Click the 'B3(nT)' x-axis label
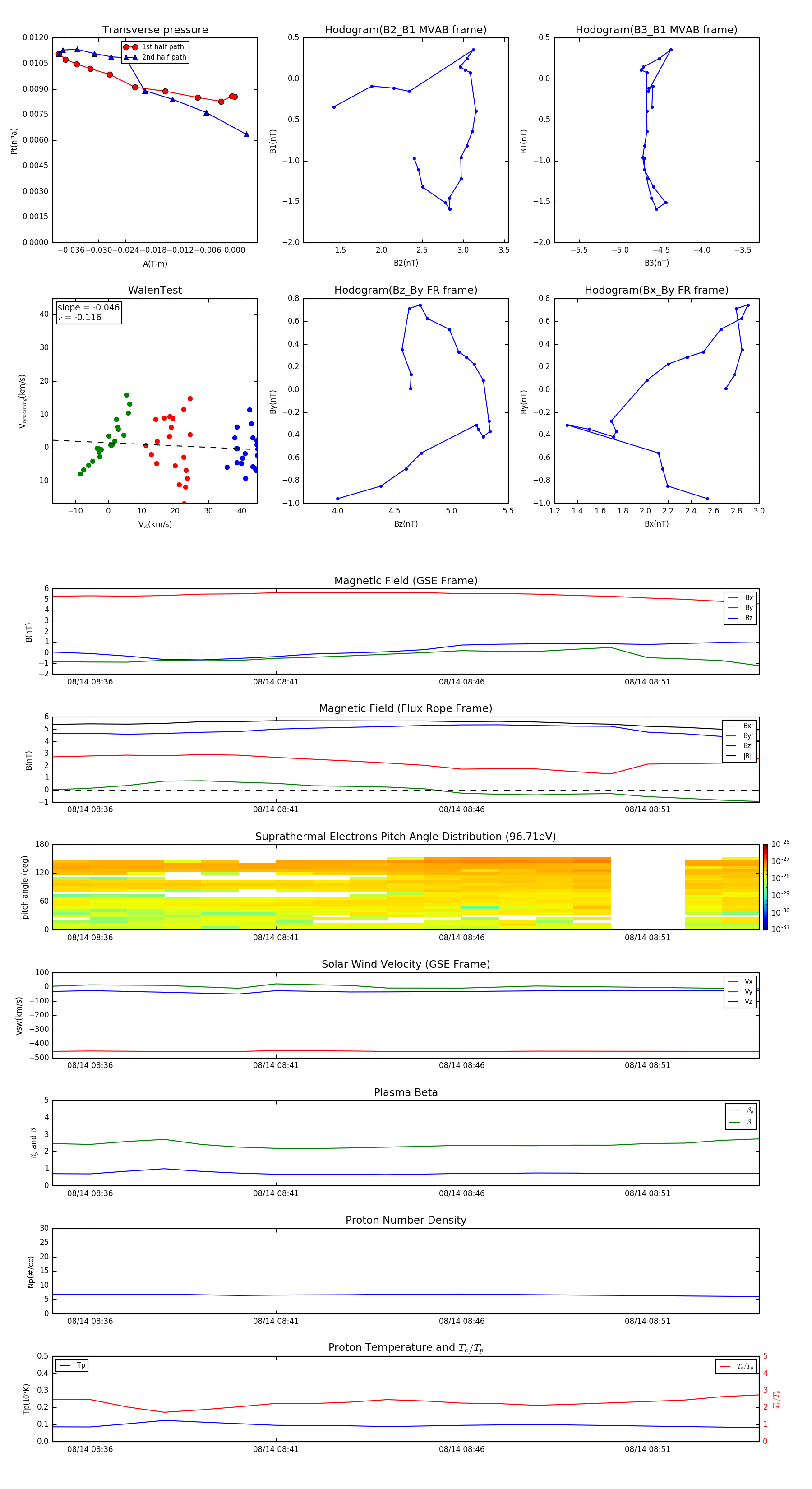This screenshot has height=1489, width=812. pyautogui.click(x=656, y=263)
